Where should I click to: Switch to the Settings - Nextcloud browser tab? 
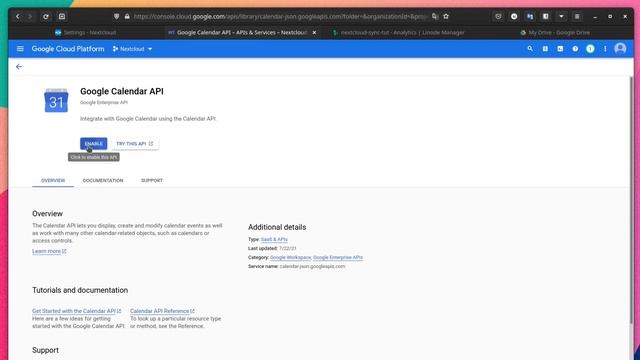pos(86,32)
